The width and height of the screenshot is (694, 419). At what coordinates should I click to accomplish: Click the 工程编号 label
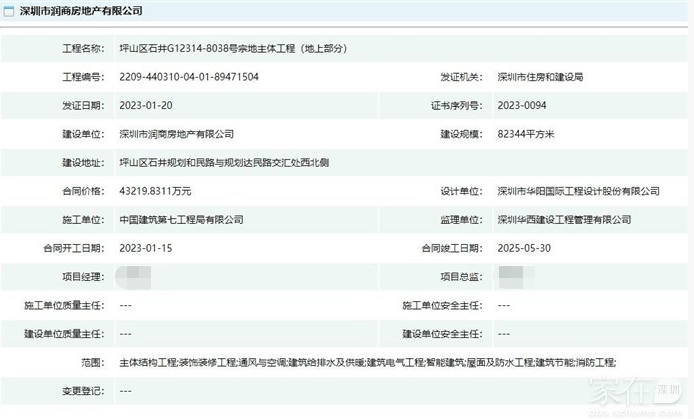click(x=83, y=77)
